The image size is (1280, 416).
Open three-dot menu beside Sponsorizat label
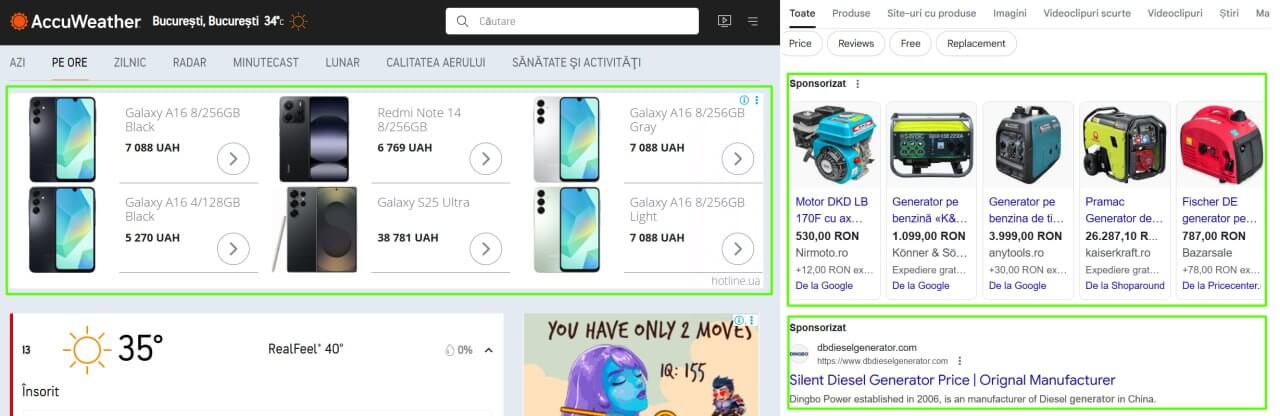tap(857, 84)
